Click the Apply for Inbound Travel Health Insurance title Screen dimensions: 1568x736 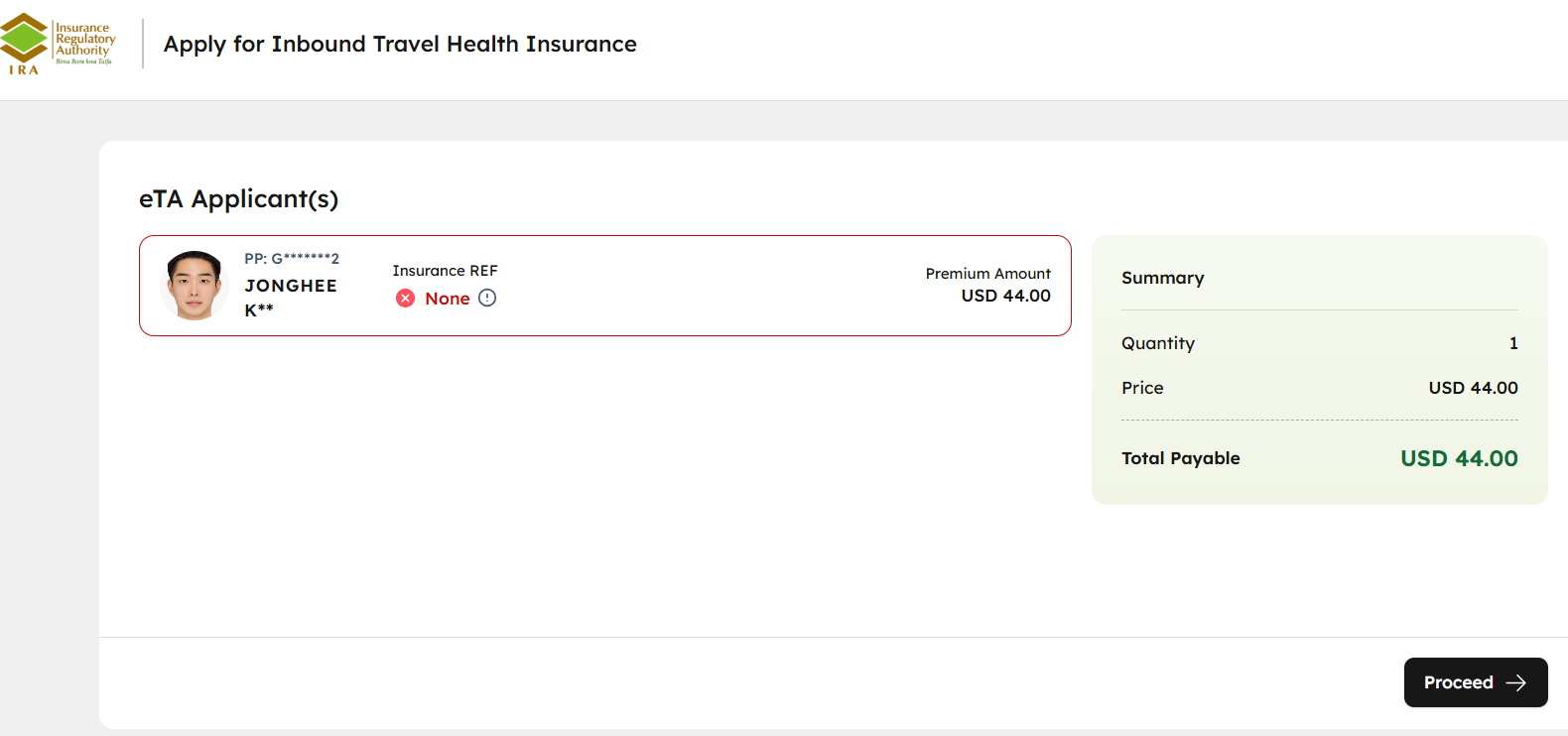click(400, 45)
